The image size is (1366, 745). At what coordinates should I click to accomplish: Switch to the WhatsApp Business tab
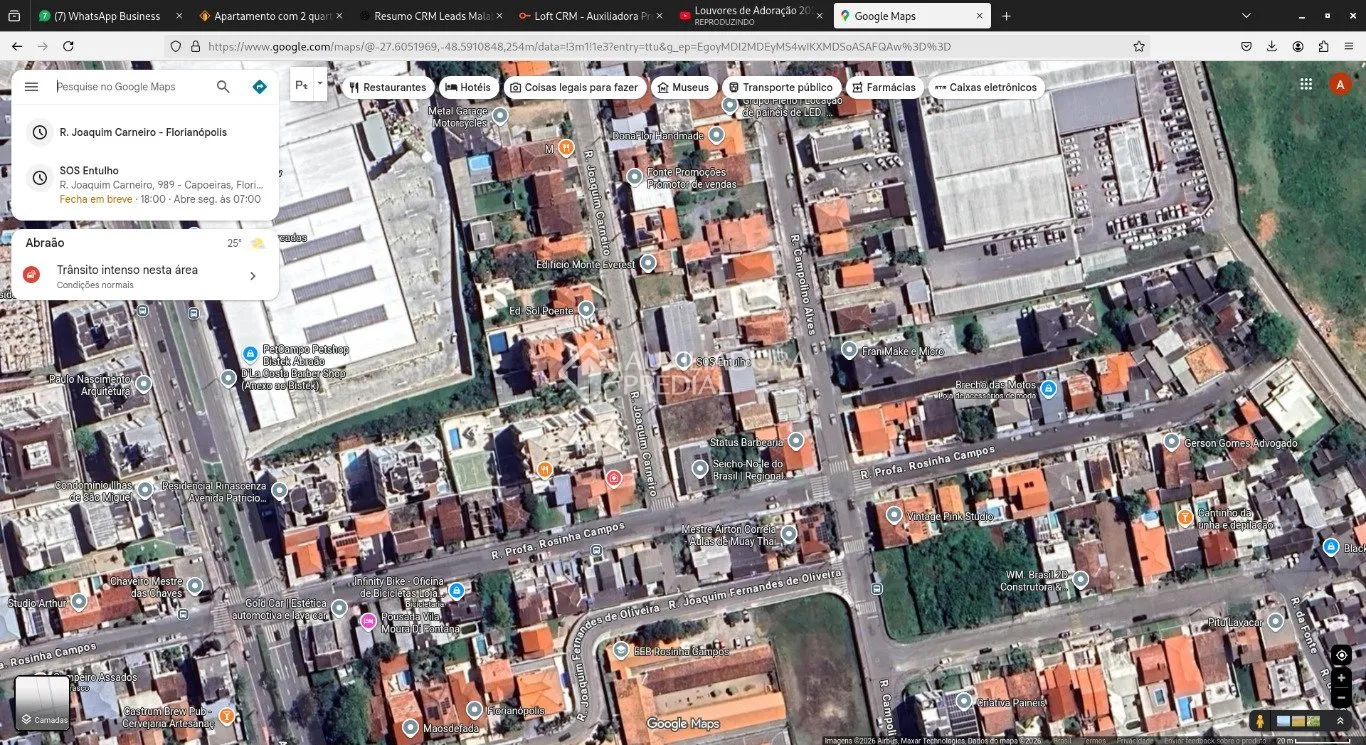click(105, 16)
